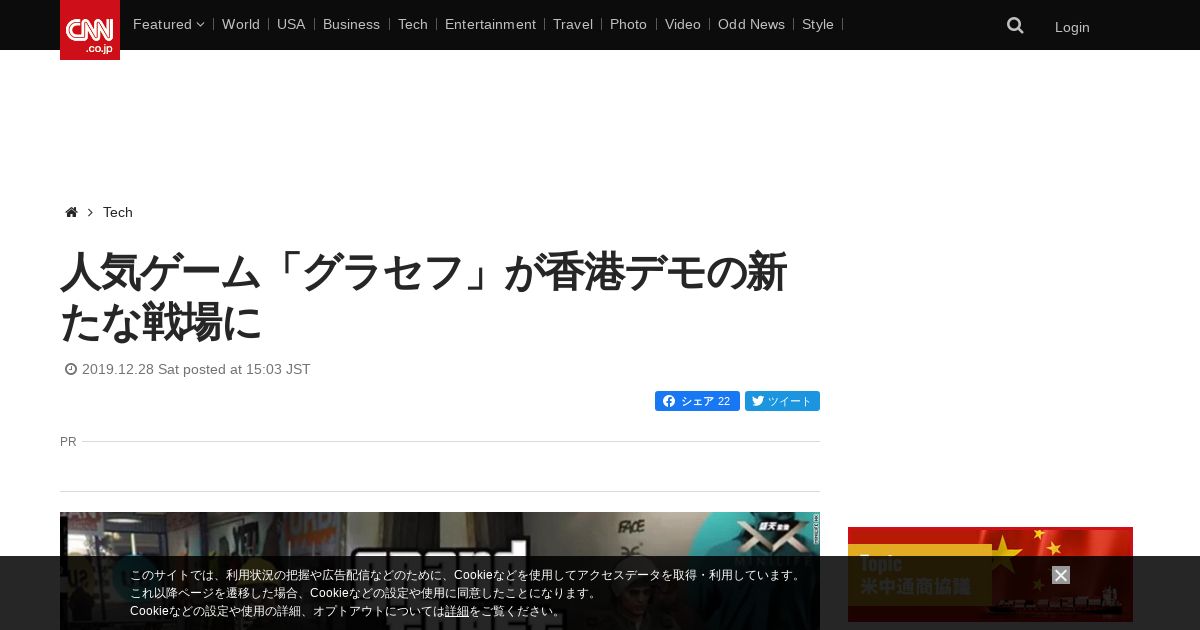This screenshot has width=1200, height=630.
Task: Expand the Featured dropdown menu
Action: pos(168,24)
